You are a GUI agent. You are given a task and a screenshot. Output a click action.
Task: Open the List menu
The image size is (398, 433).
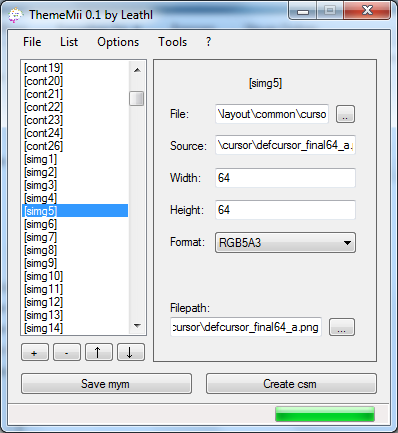click(69, 42)
